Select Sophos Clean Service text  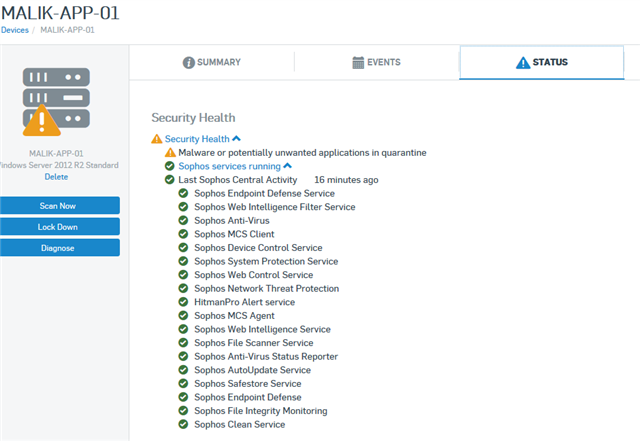point(240,424)
